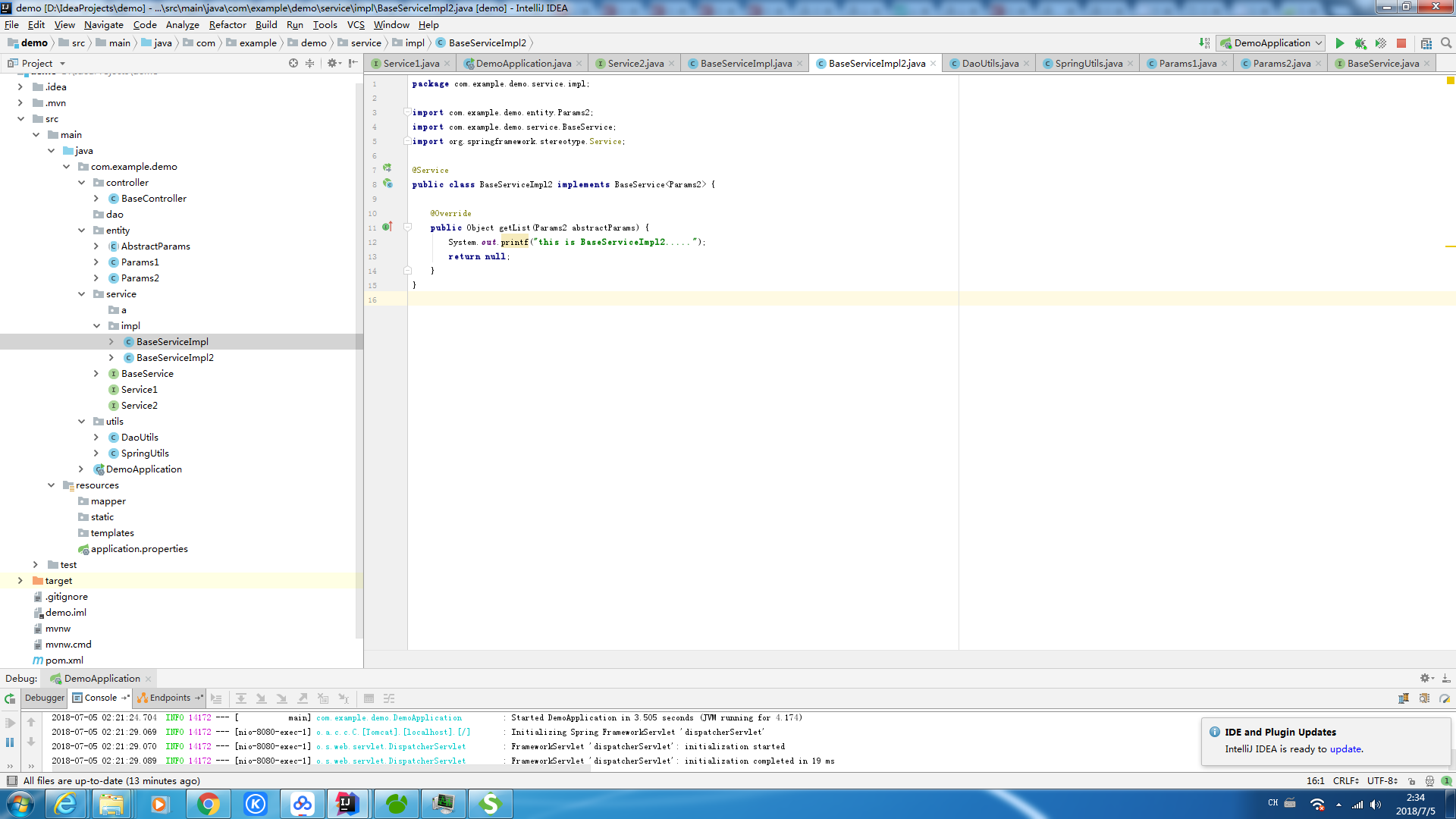
Task: Change the CRLF line separator
Action: coord(1346,780)
